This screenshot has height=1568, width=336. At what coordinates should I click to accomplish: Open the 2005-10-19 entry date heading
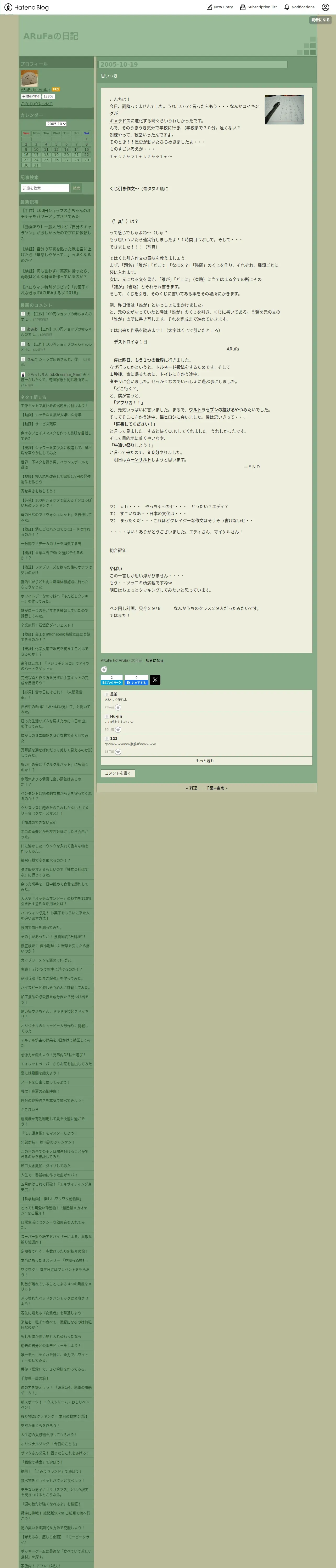[x=119, y=65]
